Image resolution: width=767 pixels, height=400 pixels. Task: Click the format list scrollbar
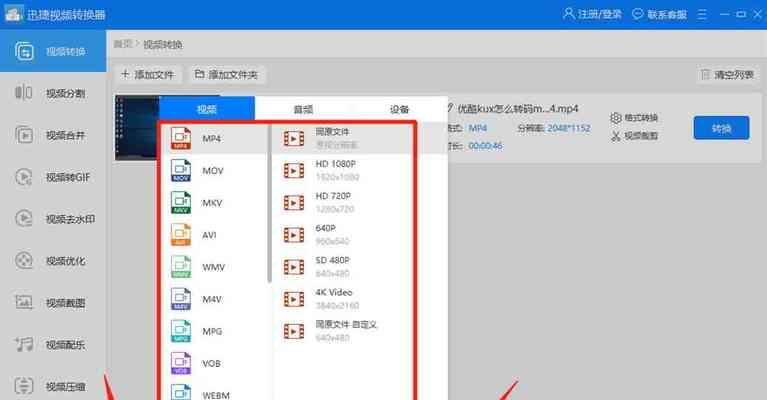[269, 203]
